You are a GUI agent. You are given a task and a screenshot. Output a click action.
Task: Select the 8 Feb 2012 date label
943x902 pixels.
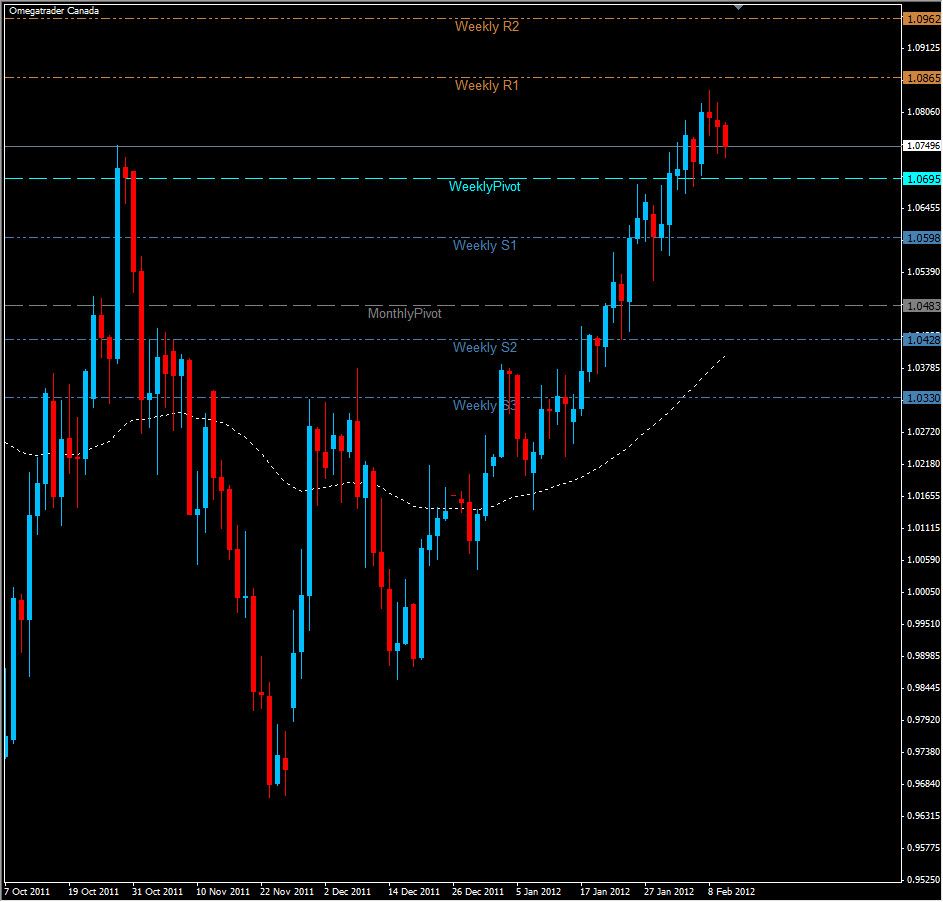tap(730, 889)
